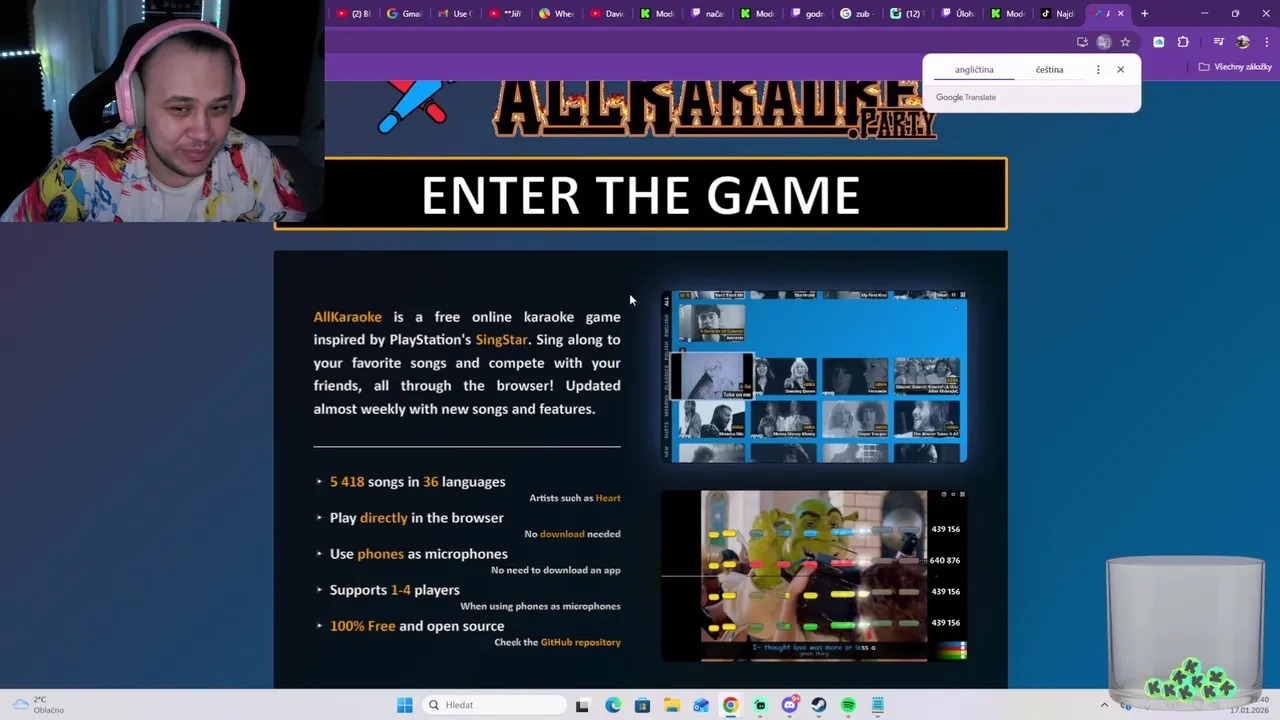Switch to the 'zub' Google search tab

coord(855,13)
